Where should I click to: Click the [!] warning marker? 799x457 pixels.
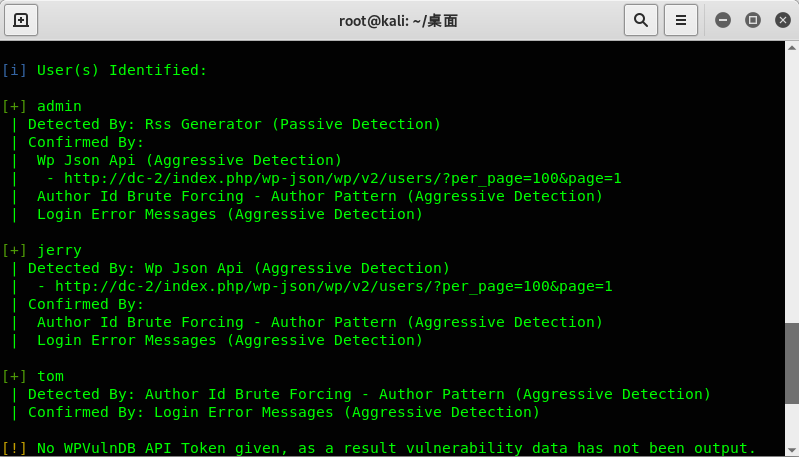(14, 448)
